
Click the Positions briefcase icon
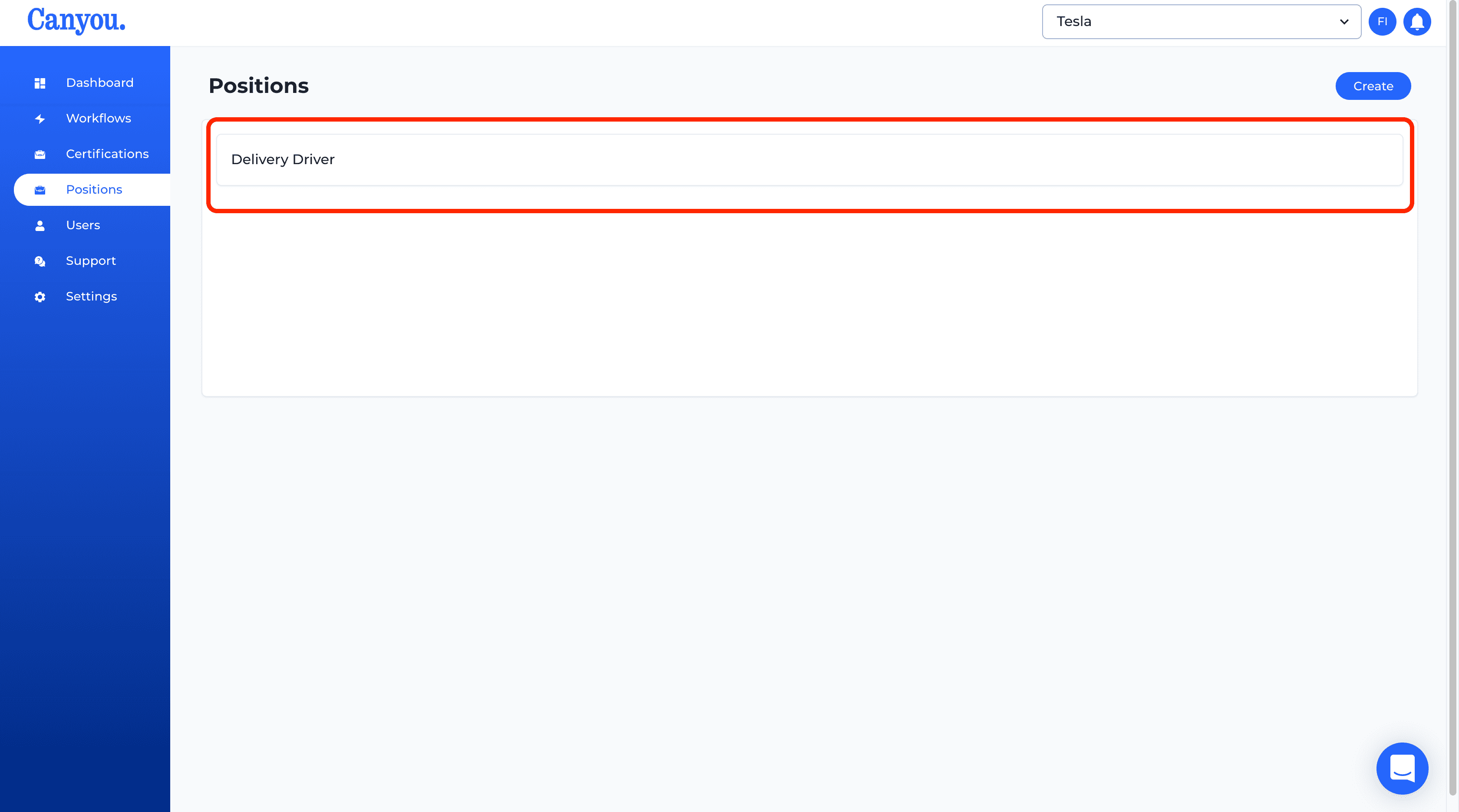40,190
